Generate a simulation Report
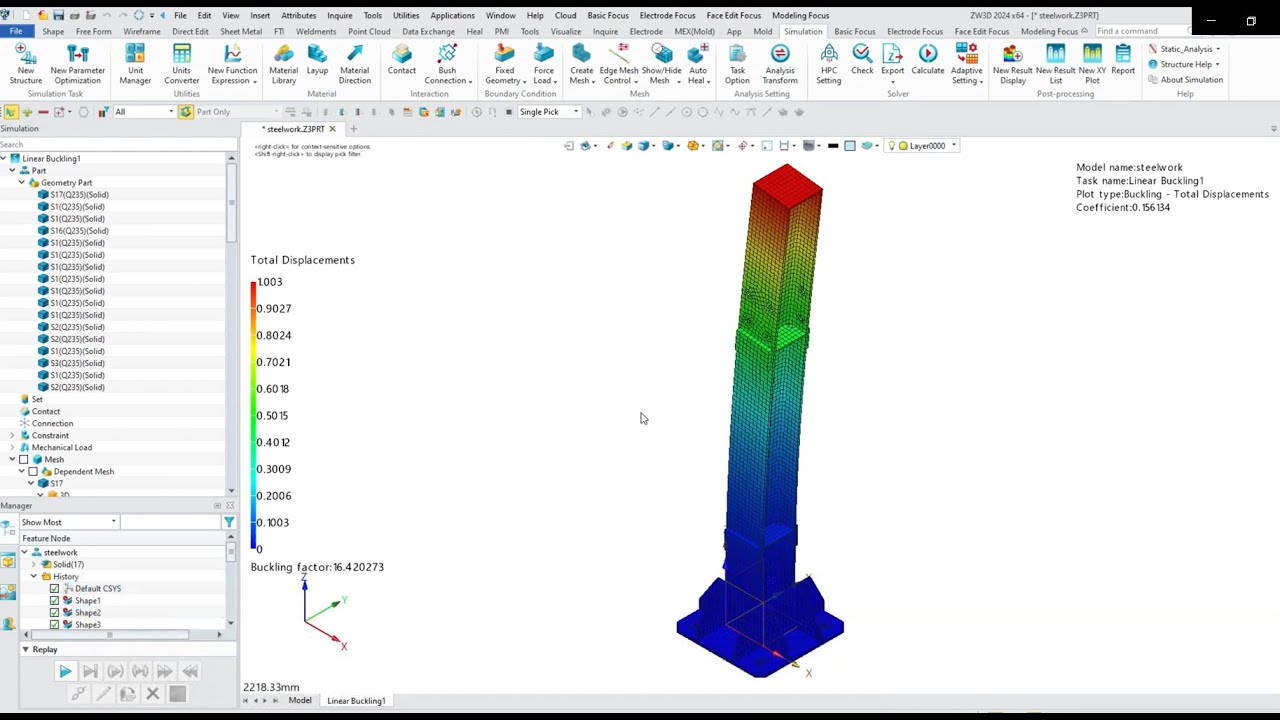 click(x=1123, y=60)
